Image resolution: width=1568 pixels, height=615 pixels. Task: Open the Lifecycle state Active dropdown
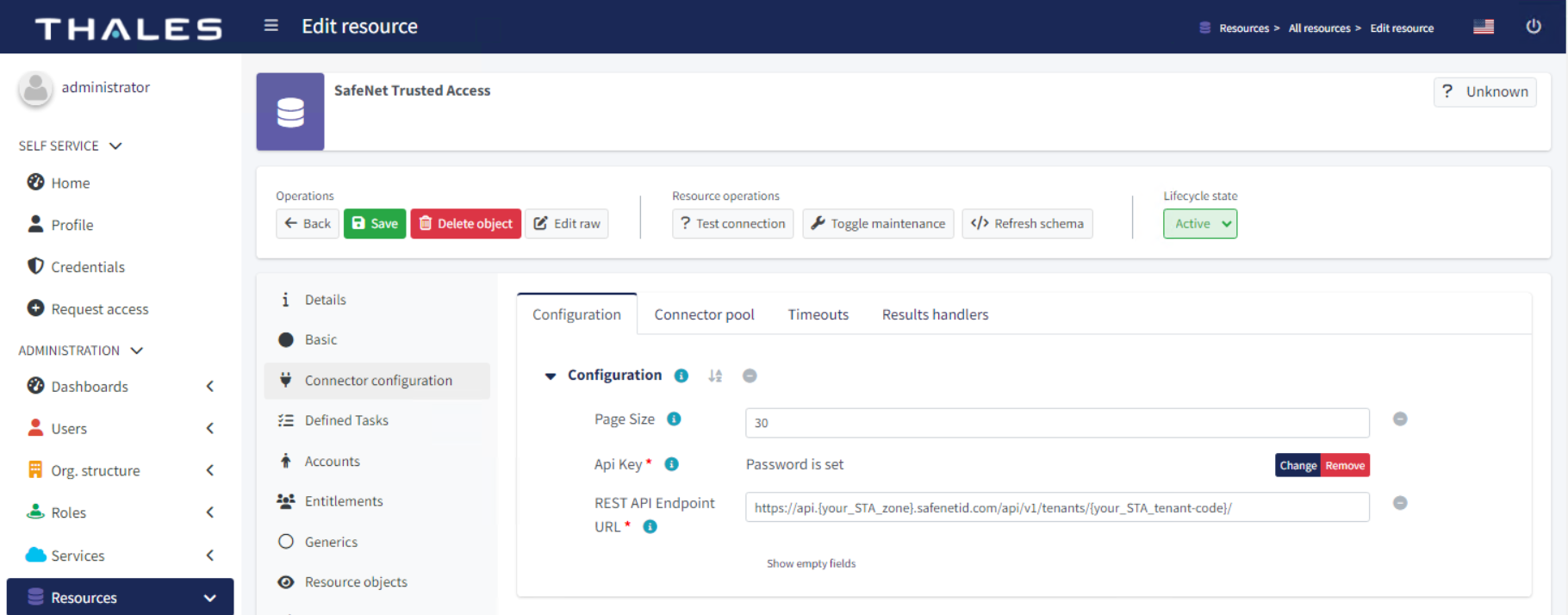pos(1200,224)
